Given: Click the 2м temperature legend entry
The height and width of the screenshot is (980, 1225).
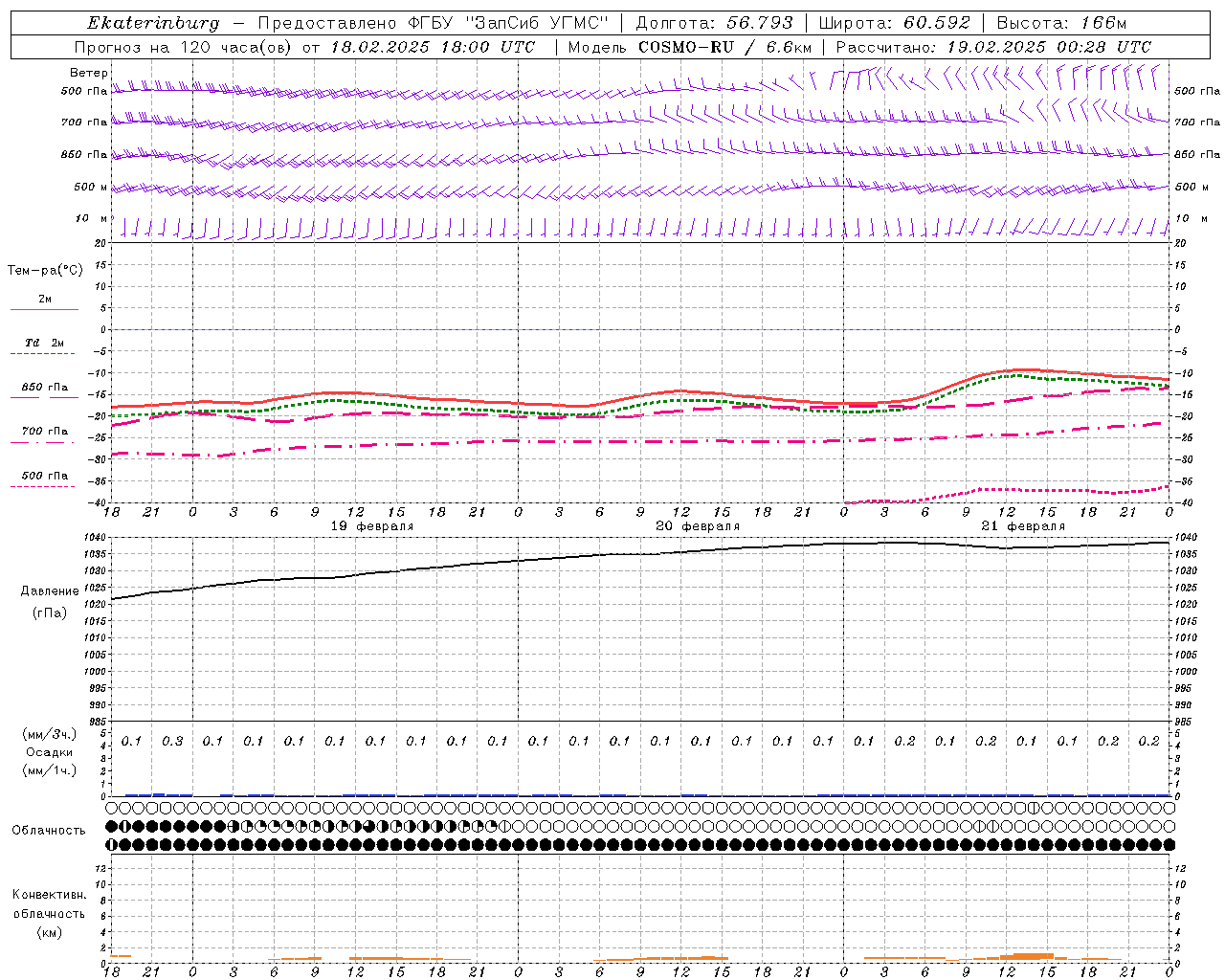Looking at the screenshot, I should tap(45, 300).
